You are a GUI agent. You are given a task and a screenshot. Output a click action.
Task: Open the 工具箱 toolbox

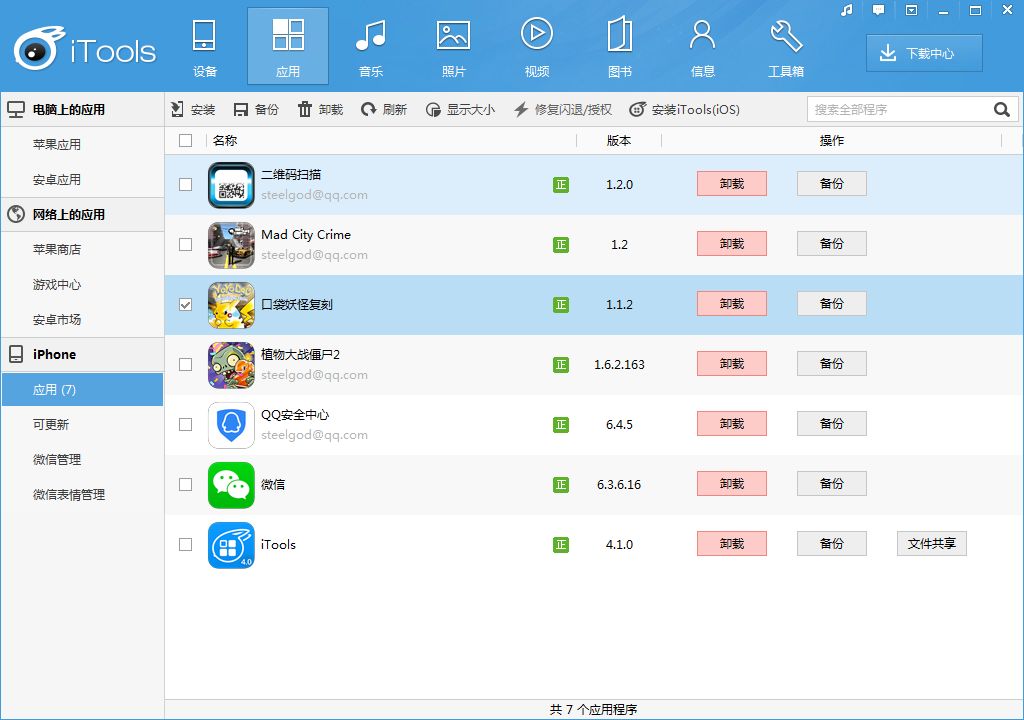tap(786, 47)
